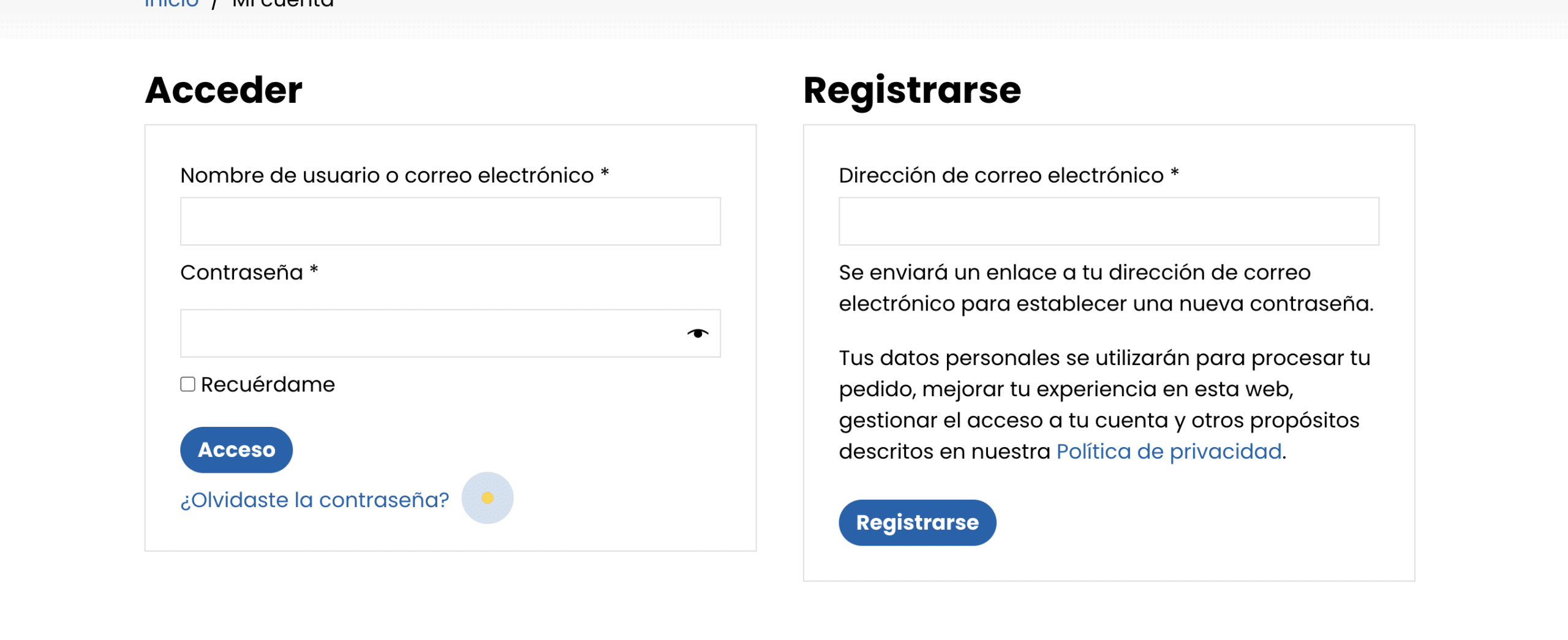Go to Inicio in the breadcrumb
1568x640 pixels.
[x=171, y=4]
